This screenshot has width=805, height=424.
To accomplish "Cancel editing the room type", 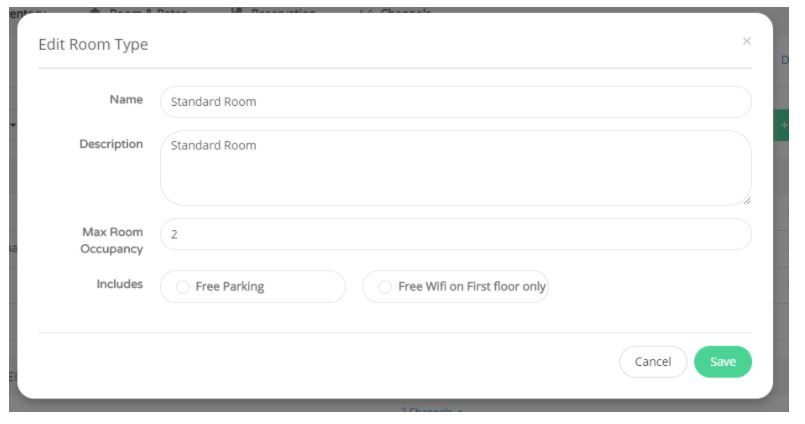I will (653, 362).
